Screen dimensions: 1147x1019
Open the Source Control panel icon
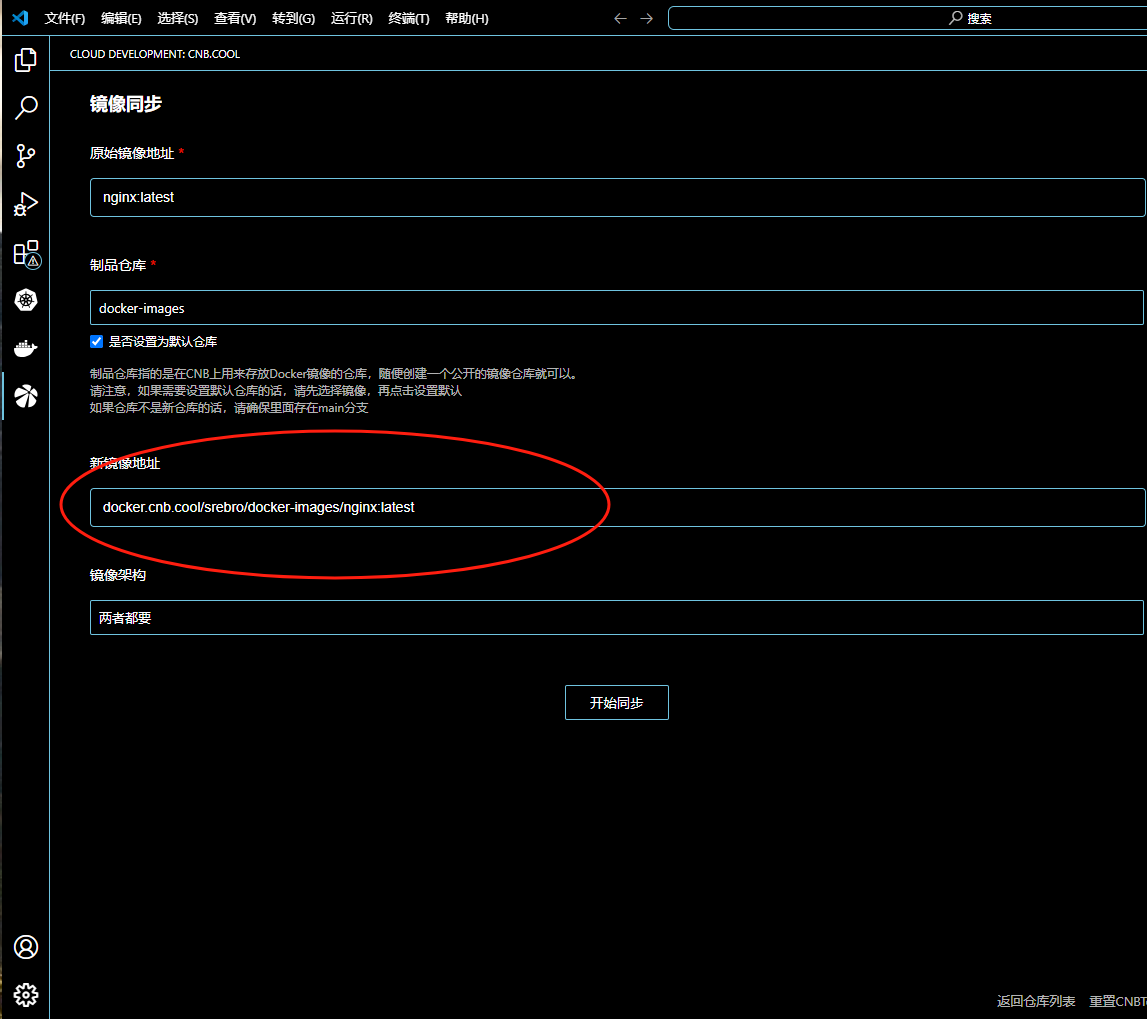[x=25, y=155]
